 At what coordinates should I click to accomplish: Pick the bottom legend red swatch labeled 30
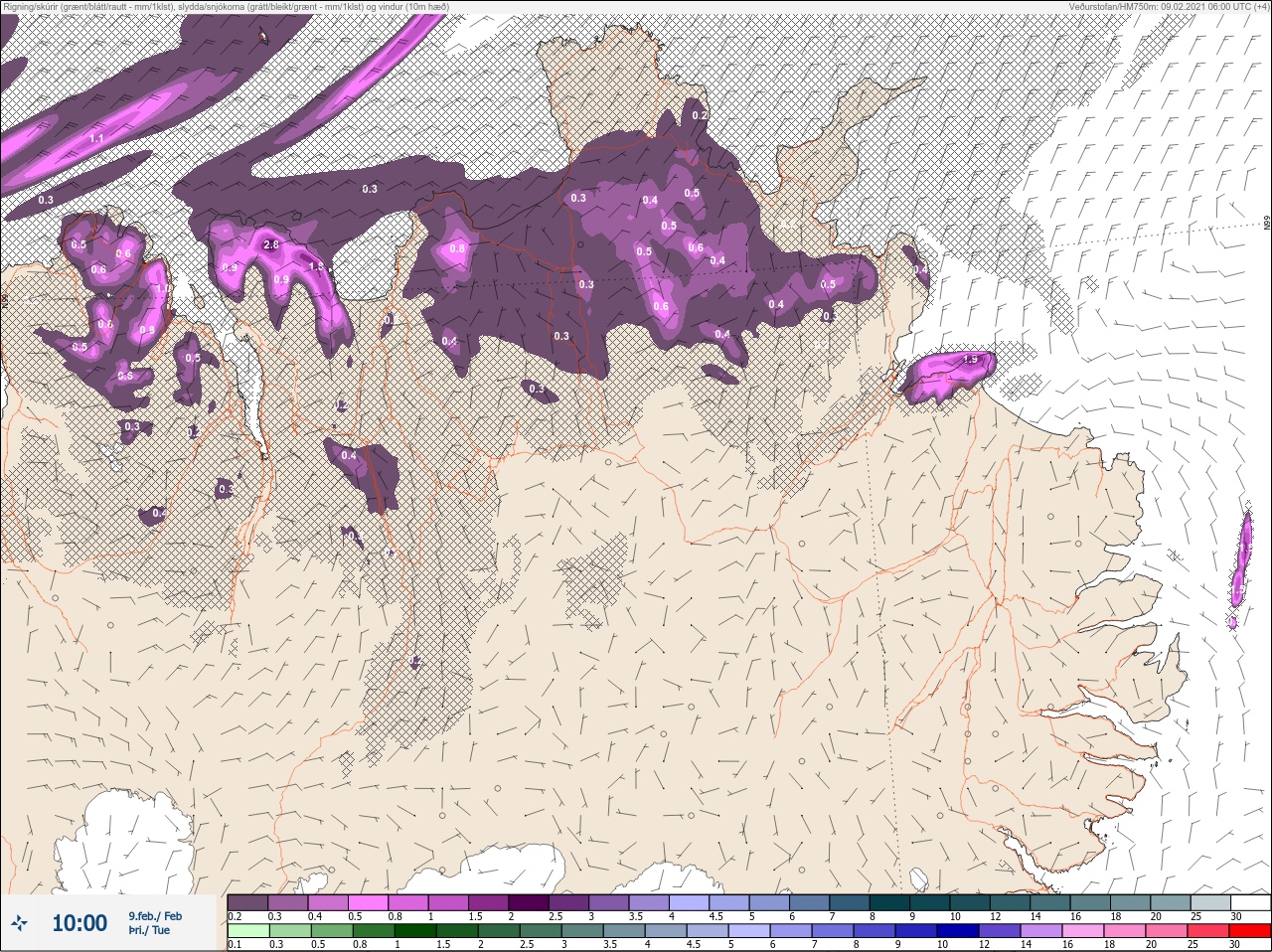[1250, 931]
